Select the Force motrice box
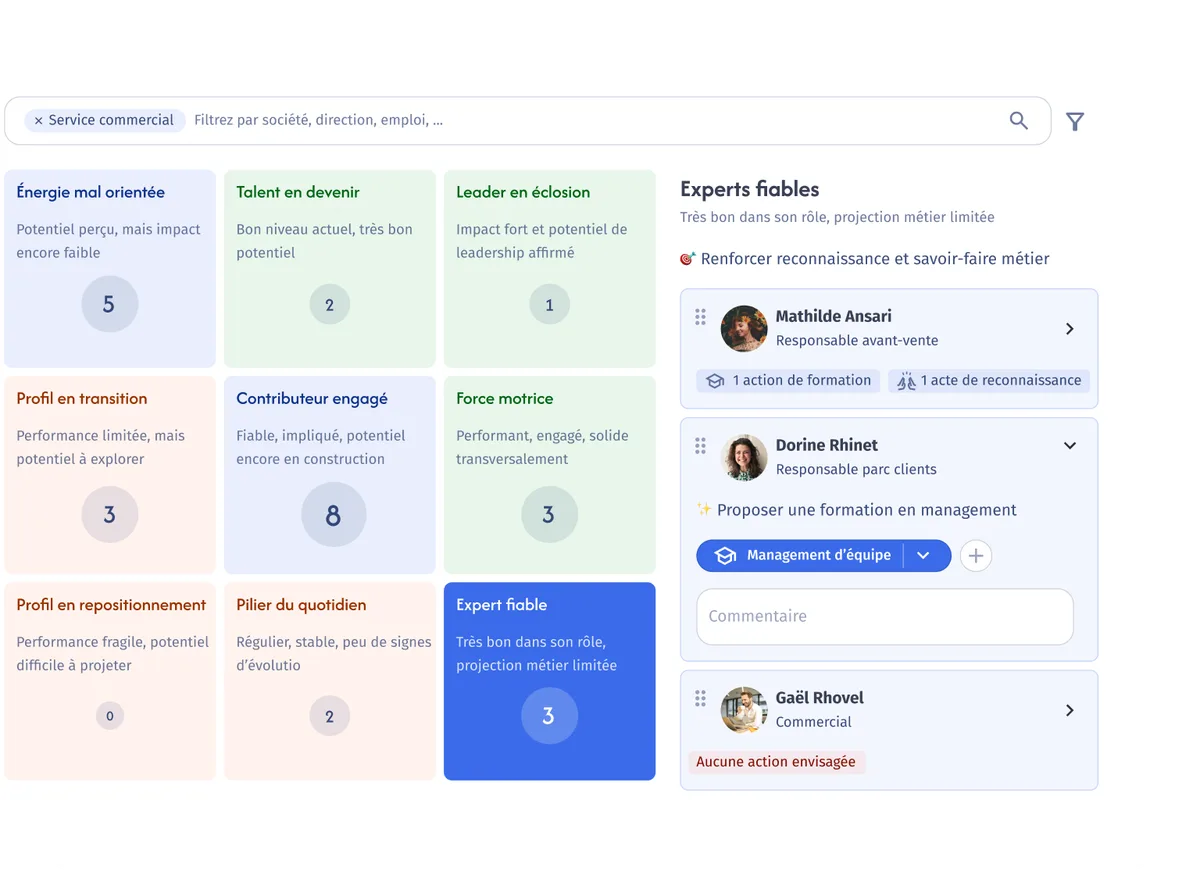The height and width of the screenshot is (872, 1200). pos(550,475)
